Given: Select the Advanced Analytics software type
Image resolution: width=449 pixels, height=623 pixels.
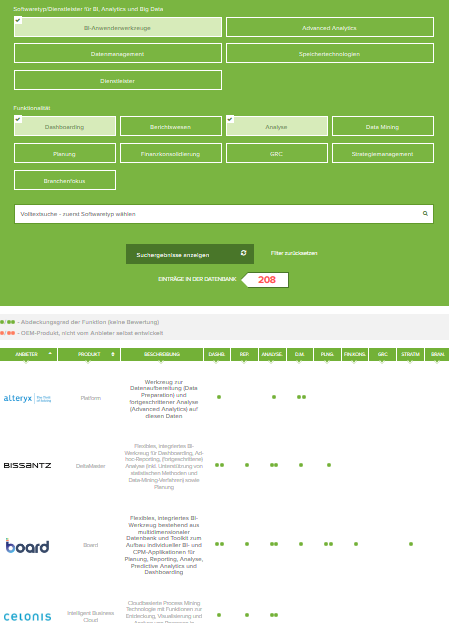Looking at the screenshot, I should [330, 27].
